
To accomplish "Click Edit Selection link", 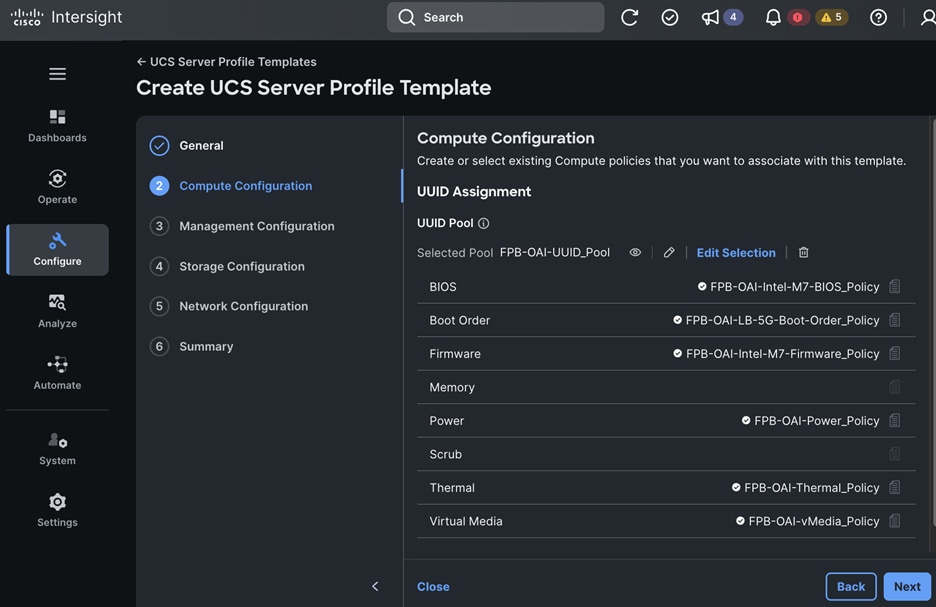I will pyautogui.click(x=736, y=252).
